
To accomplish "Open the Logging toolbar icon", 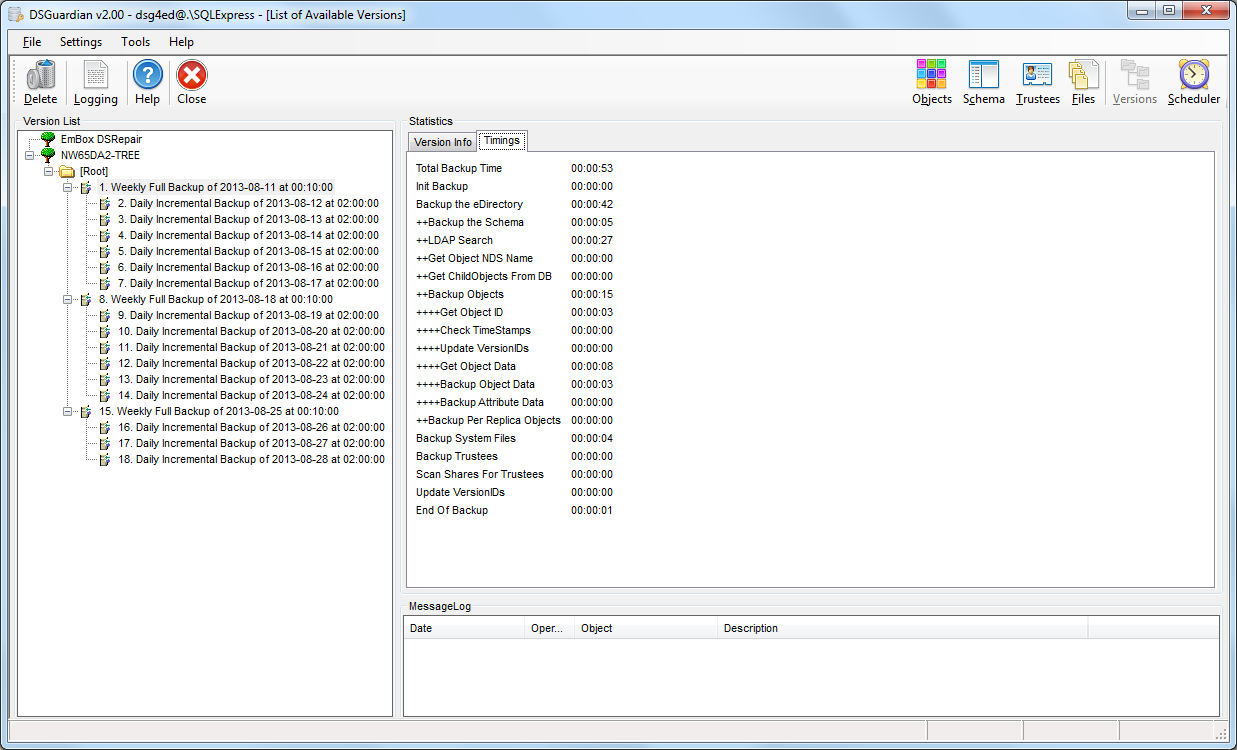I will click(96, 76).
